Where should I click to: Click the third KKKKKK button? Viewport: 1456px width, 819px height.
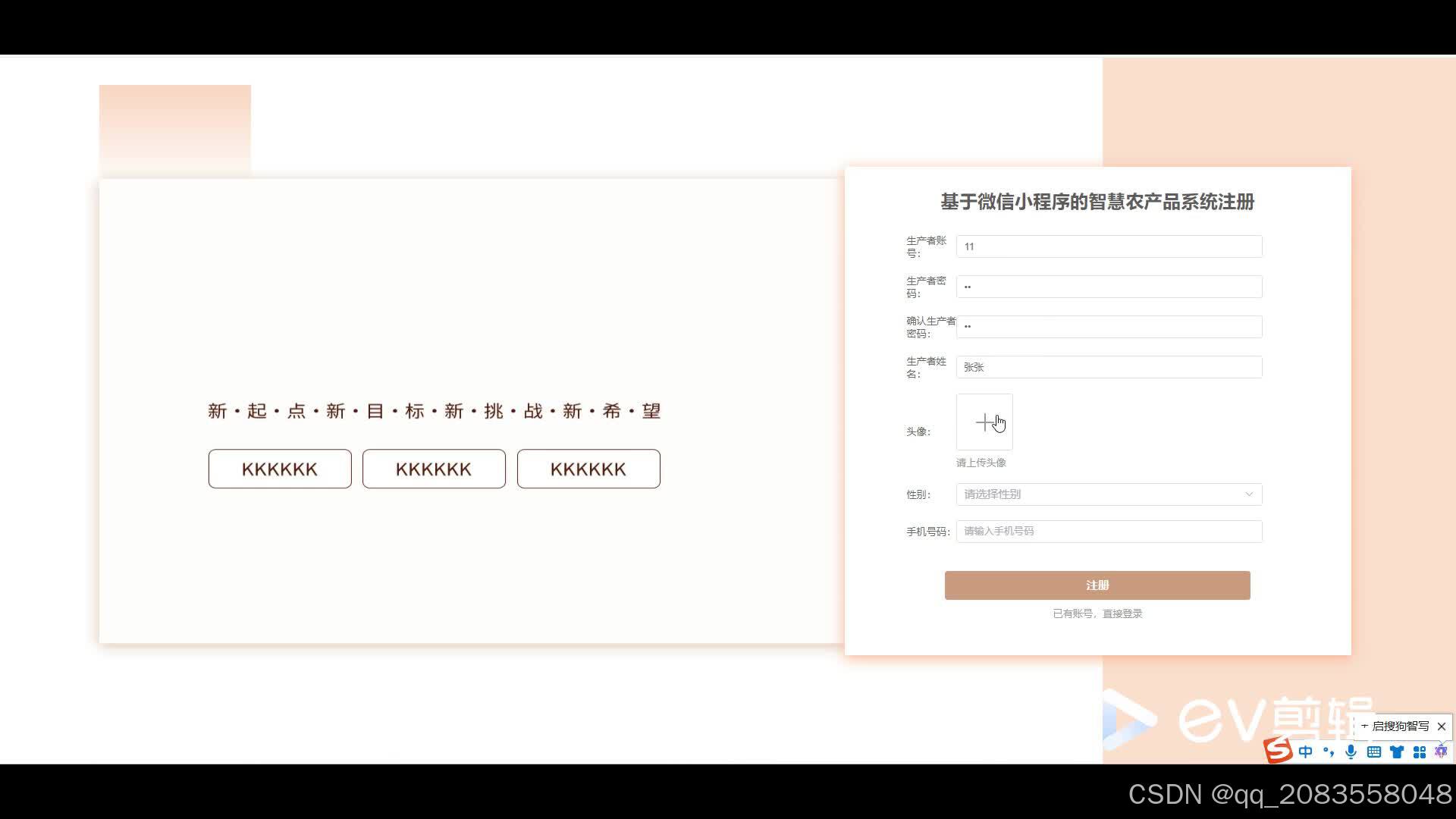pyautogui.click(x=588, y=469)
